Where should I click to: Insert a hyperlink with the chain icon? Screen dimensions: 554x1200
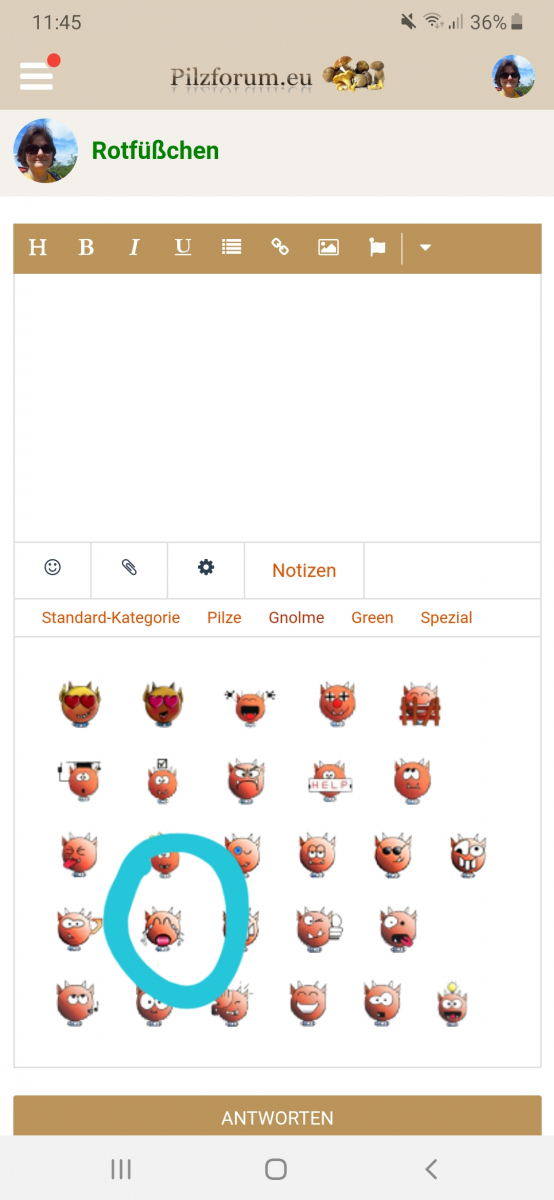tap(280, 247)
